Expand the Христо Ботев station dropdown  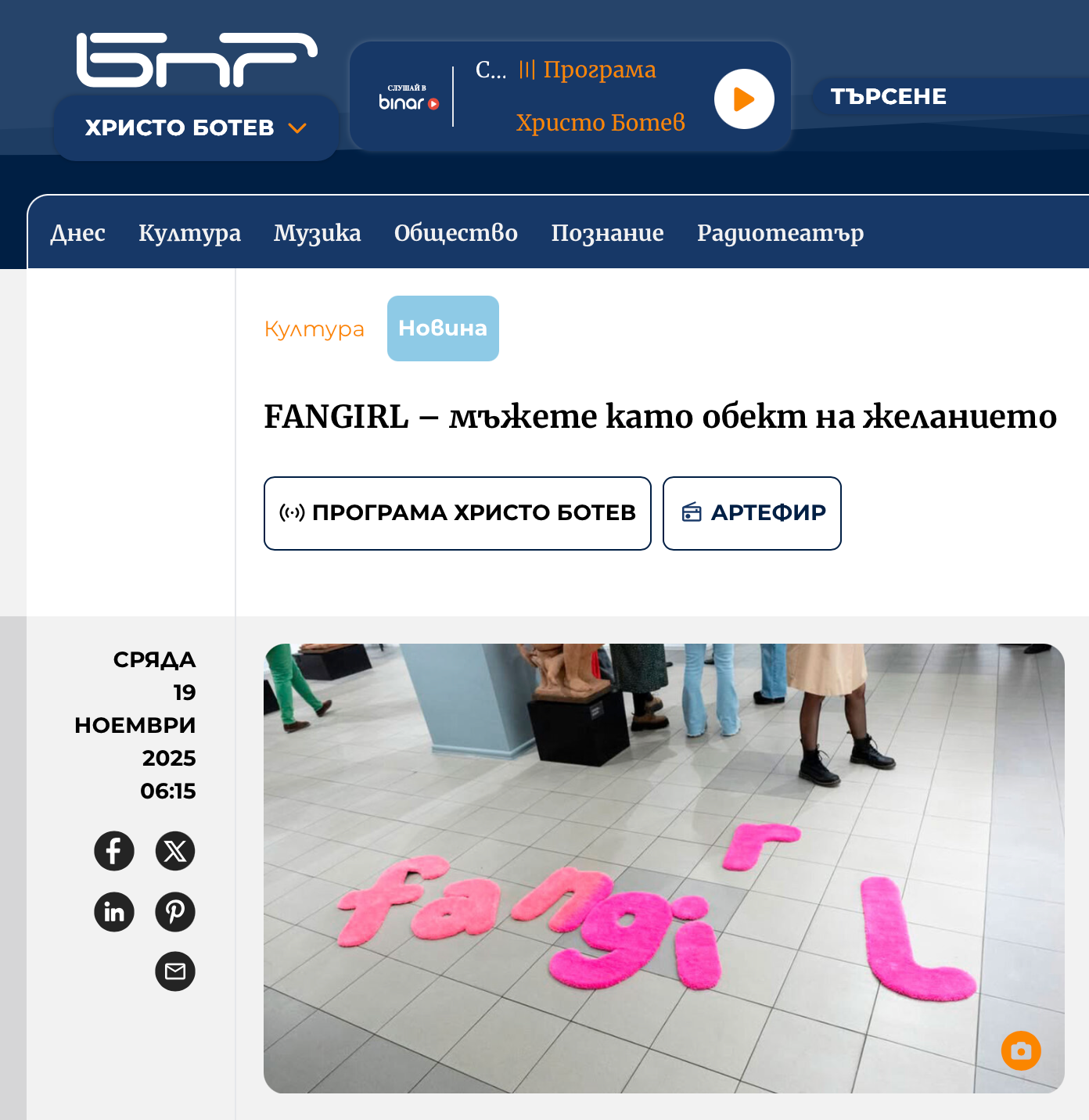(x=196, y=127)
